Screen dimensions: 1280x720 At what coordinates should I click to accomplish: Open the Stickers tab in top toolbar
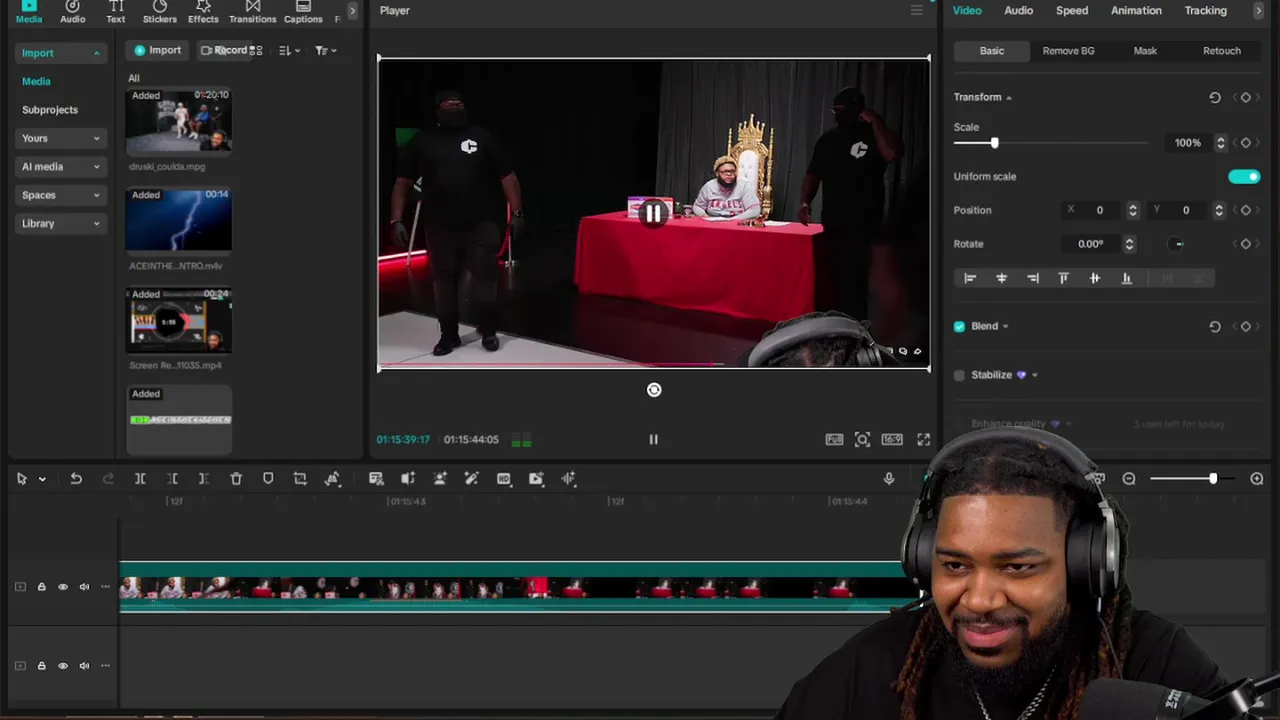pyautogui.click(x=160, y=12)
